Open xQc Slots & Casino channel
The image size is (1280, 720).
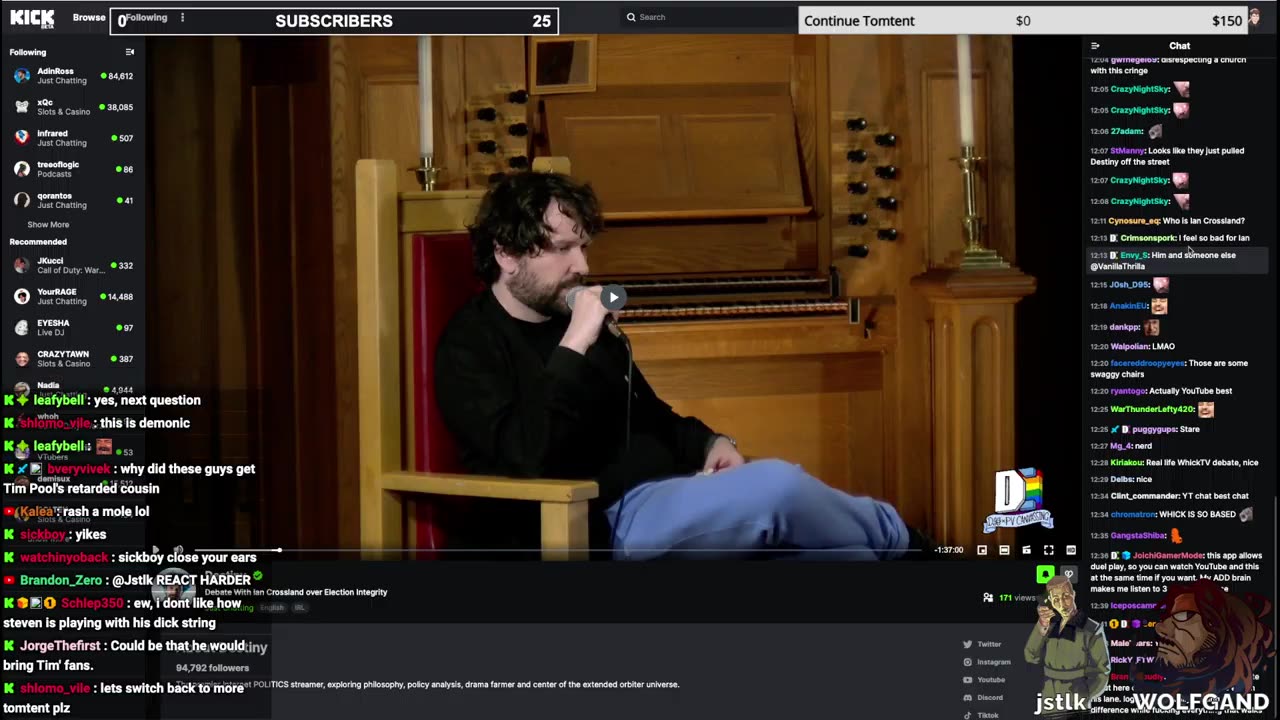(73, 107)
